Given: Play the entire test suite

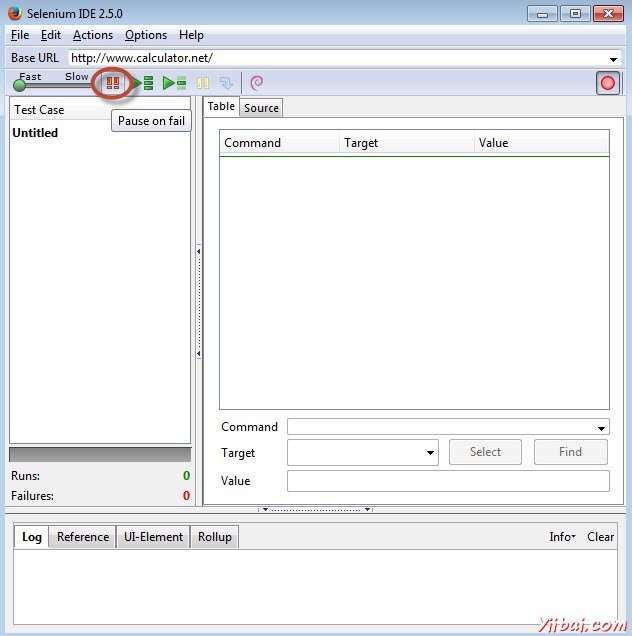Looking at the screenshot, I should pyautogui.click(x=143, y=83).
